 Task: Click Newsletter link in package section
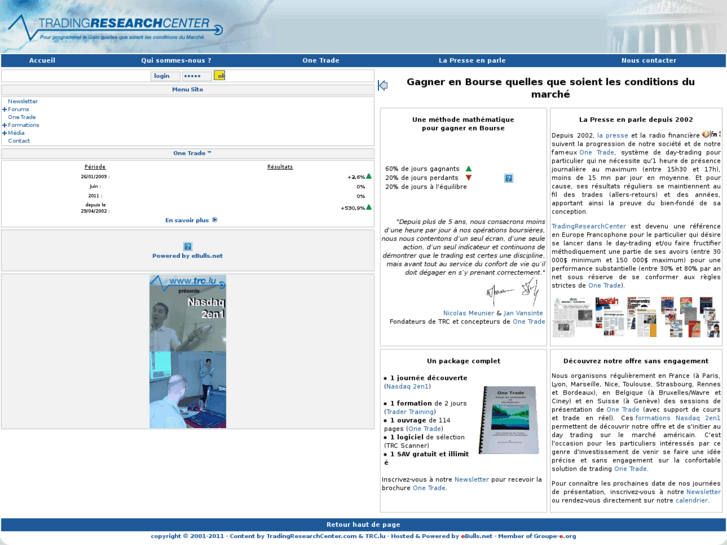click(472, 480)
